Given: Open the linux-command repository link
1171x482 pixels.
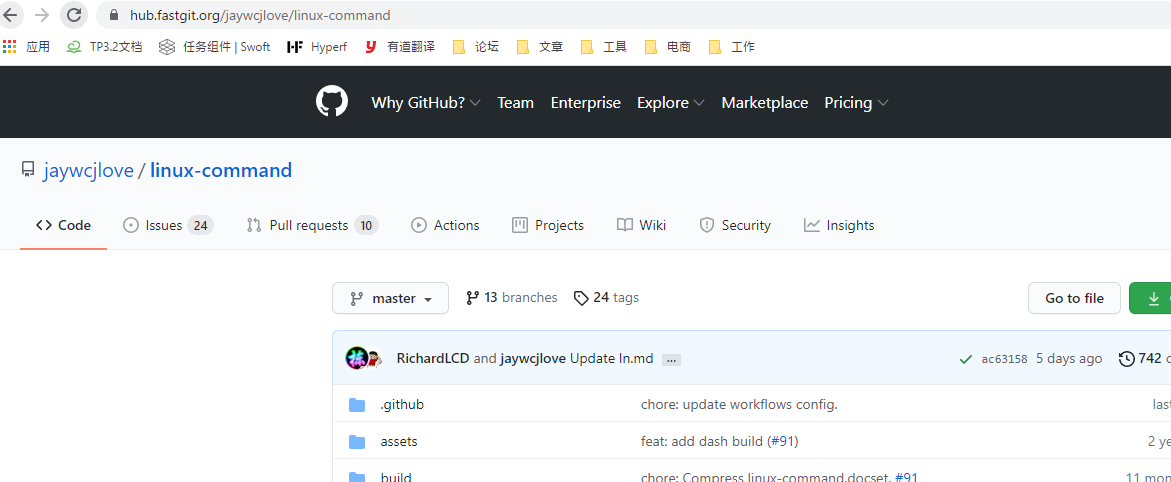Looking at the screenshot, I should click(221, 170).
